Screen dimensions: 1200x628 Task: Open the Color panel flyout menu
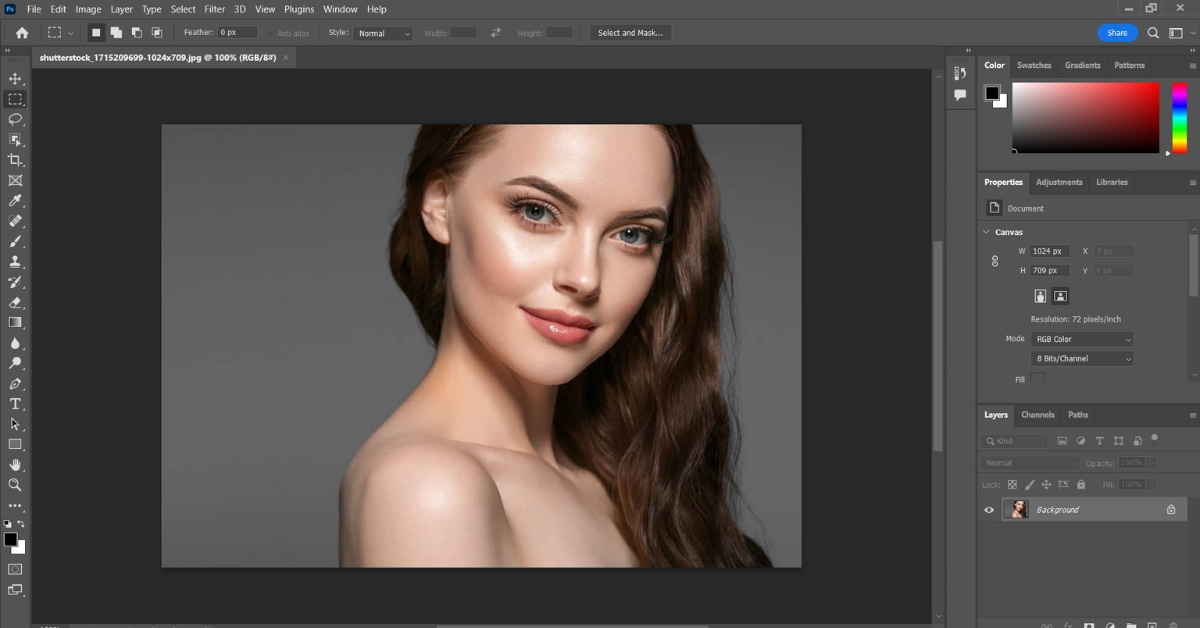coord(1192,66)
